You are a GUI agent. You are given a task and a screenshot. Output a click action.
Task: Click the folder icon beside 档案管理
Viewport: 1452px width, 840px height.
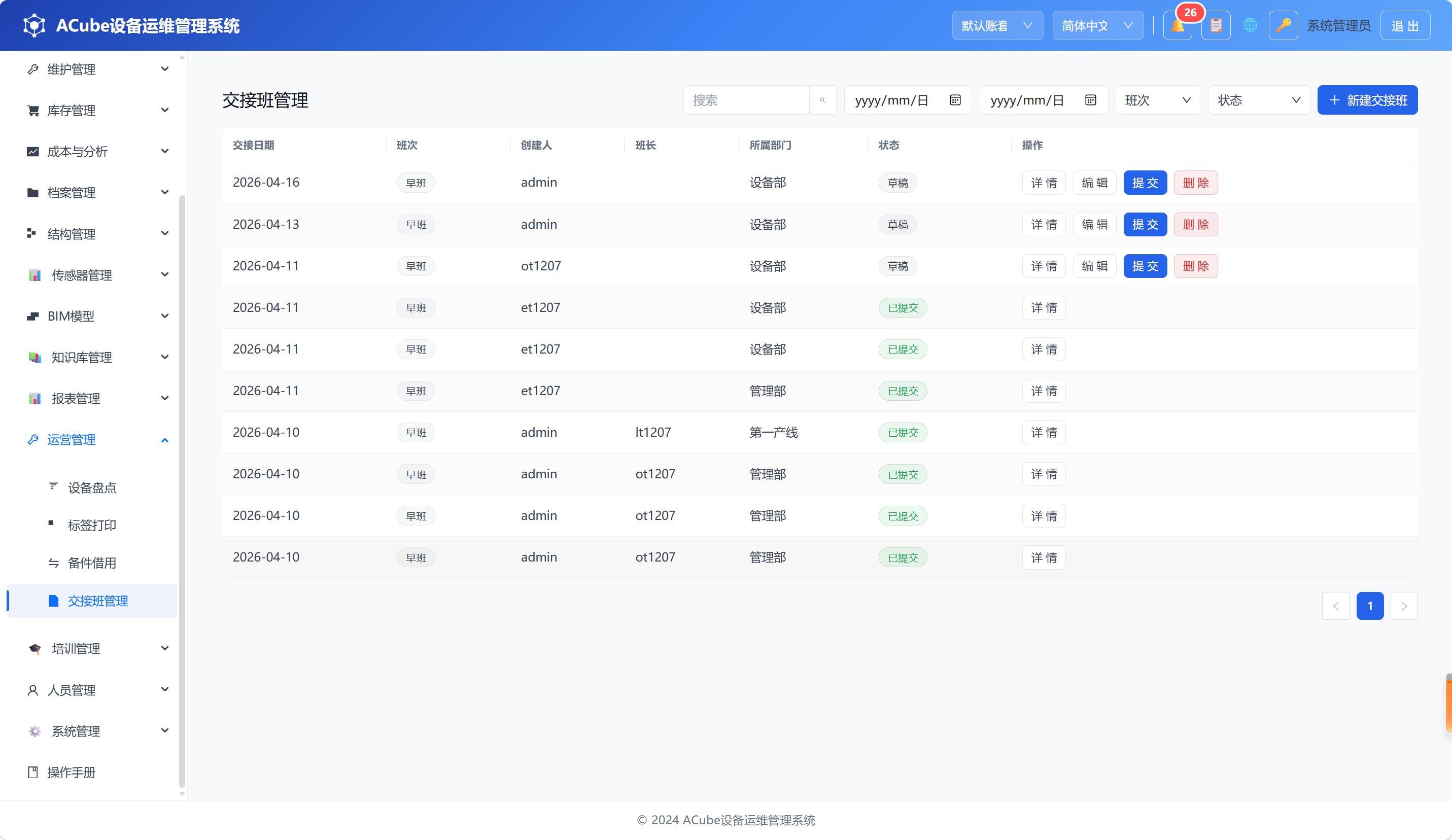(x=33, y=192)
